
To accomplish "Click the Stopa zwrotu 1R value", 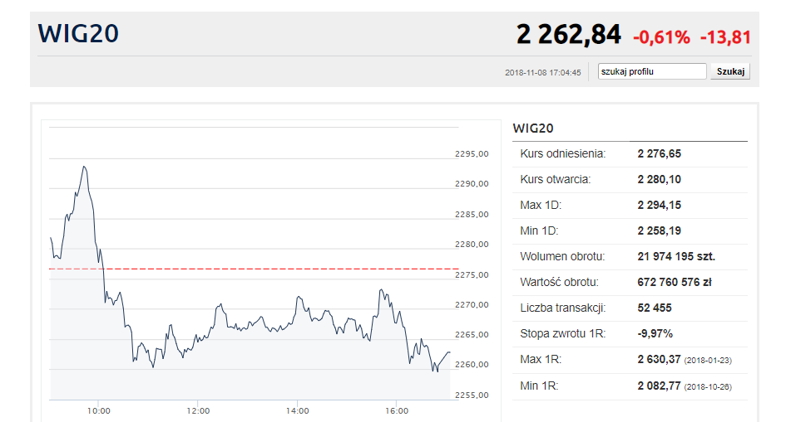I will pyautogui.click(x=654, y=333).
